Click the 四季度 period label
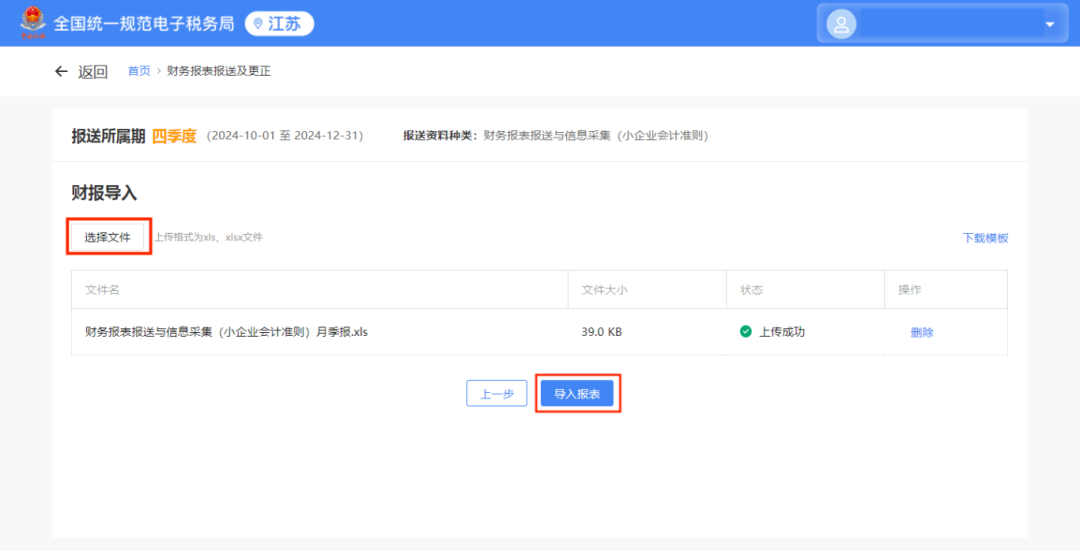Viewport: 1080px width, 551px height. pyautogui.click(x=174, y=136)
